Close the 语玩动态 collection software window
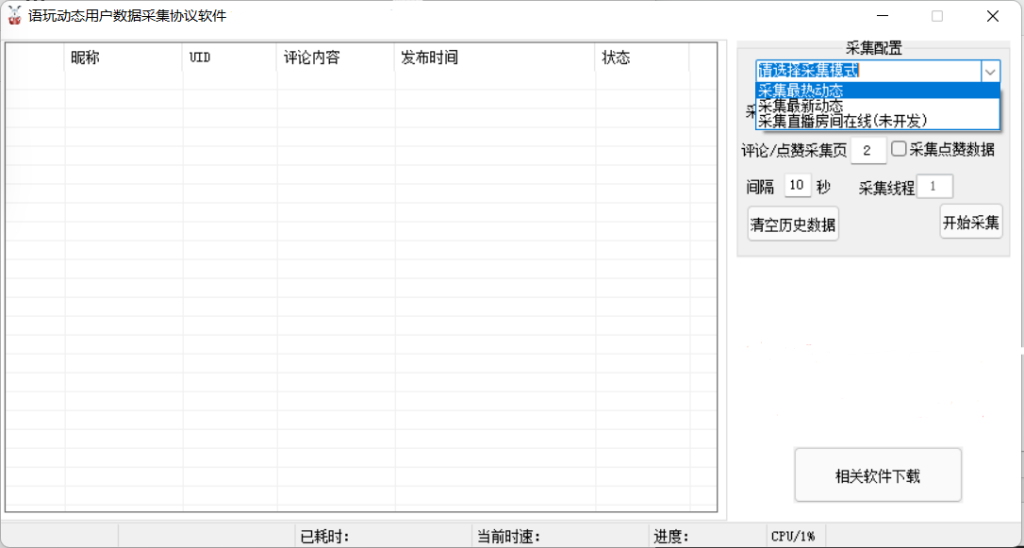The width and height of the screenshot is (1024, 548). [x=992, y=16]
